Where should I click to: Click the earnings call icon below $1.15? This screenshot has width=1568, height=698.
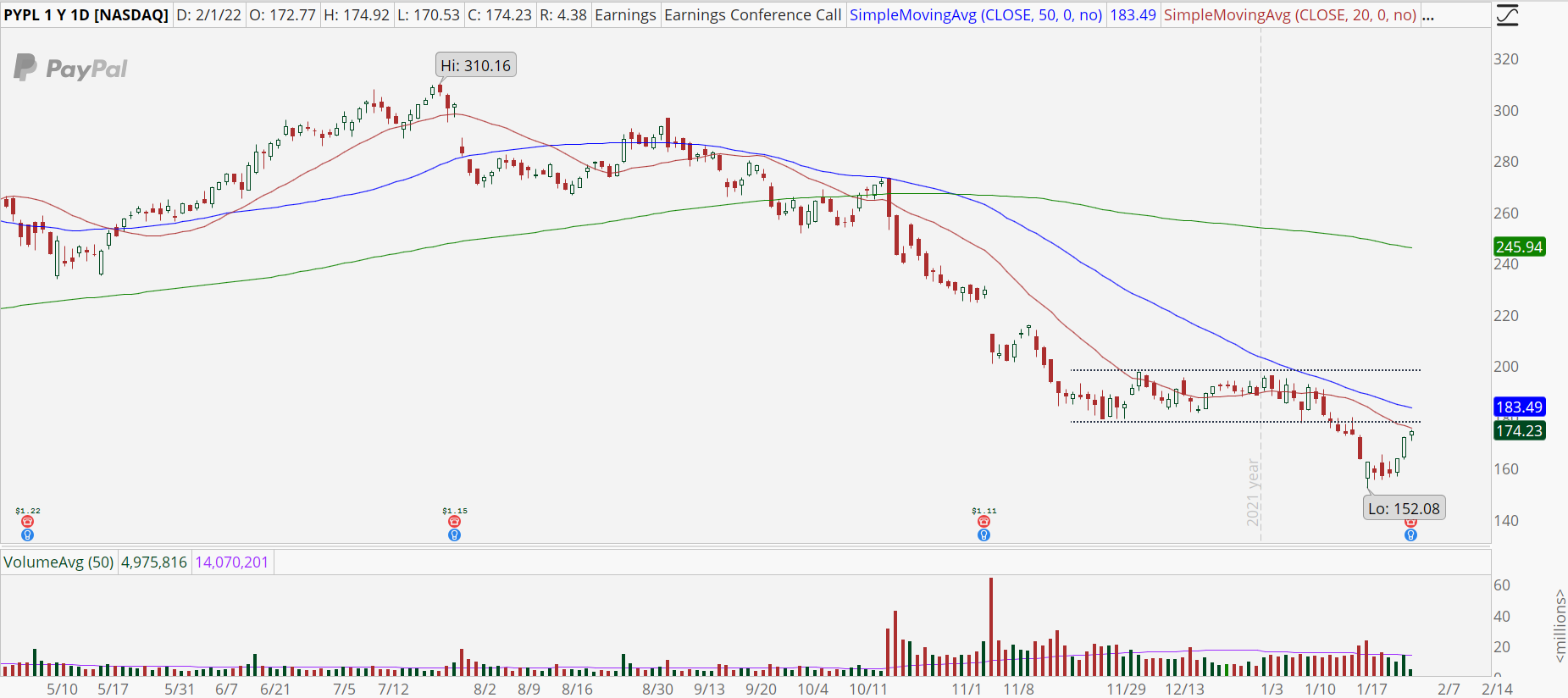454,522
